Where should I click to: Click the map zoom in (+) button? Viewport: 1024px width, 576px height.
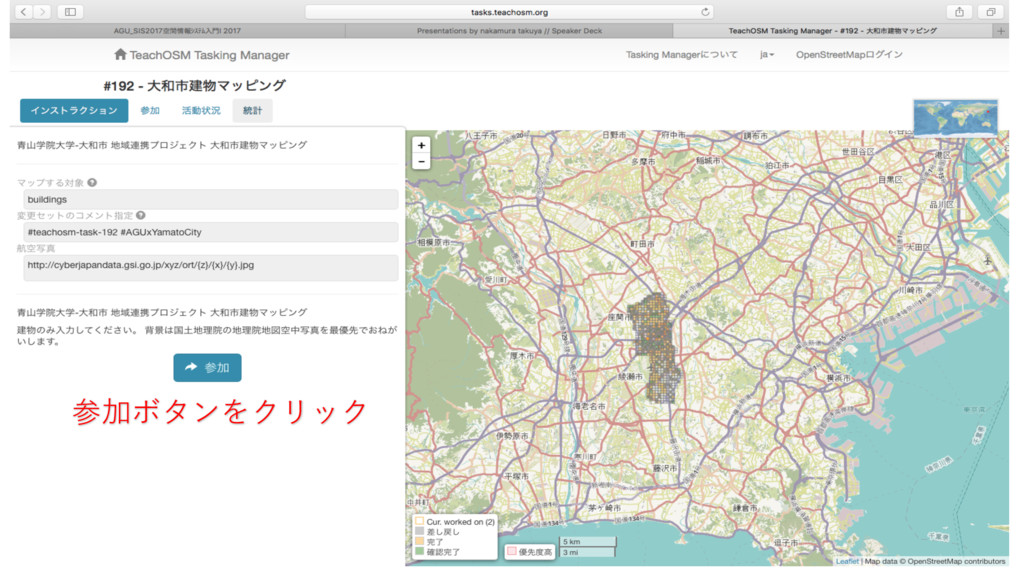coord(421,145)
